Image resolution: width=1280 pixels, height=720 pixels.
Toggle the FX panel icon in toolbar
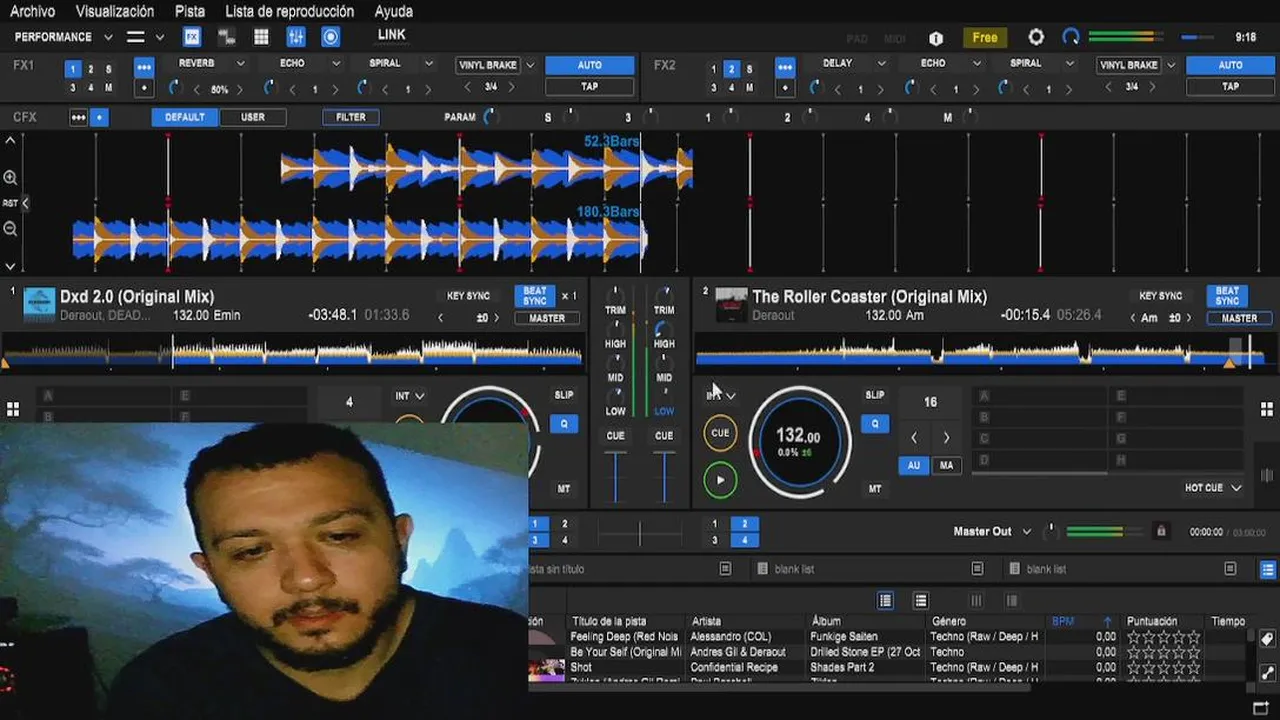192,37
